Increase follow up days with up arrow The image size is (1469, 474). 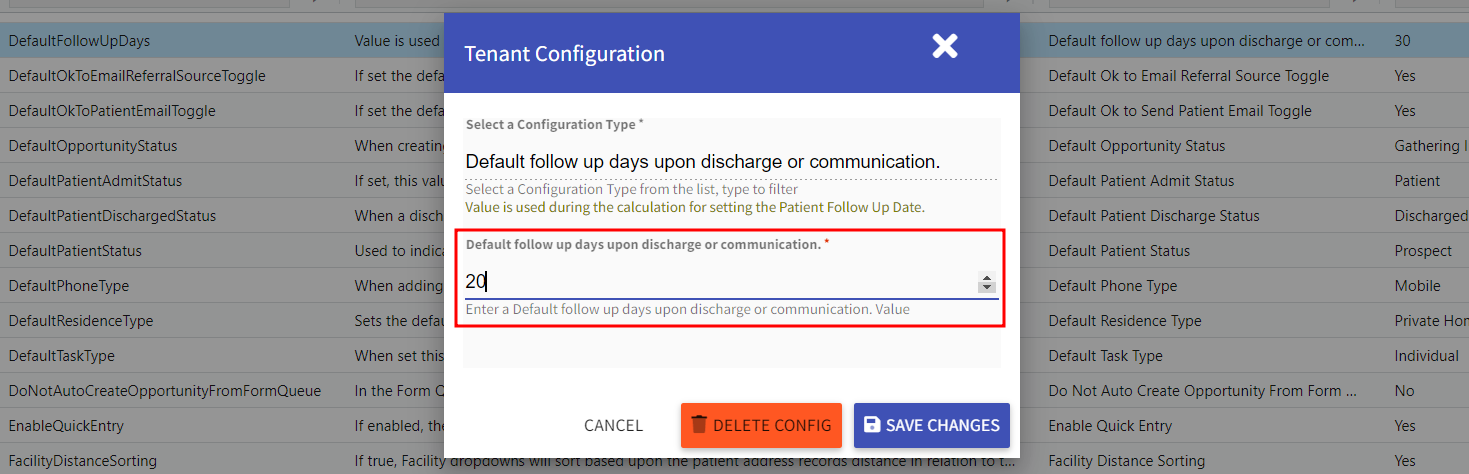coord(986,278)
